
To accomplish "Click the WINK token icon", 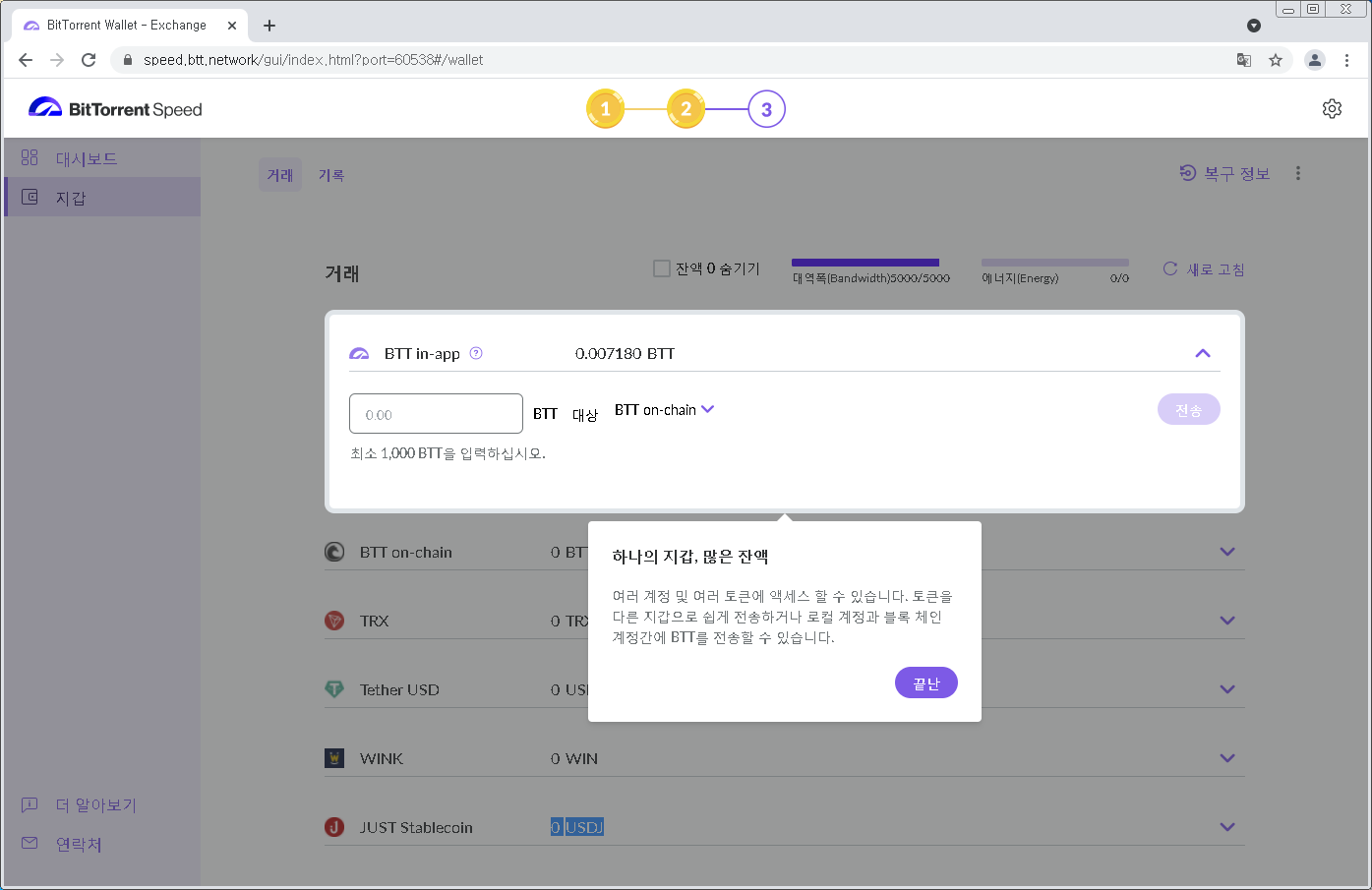I will click(x=334, y=758).
